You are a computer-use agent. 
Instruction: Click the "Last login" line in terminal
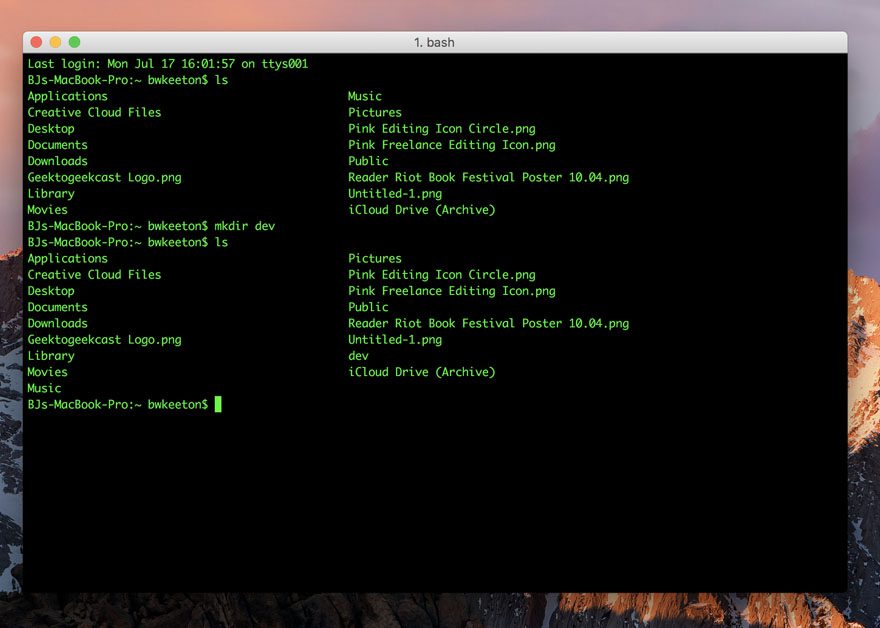point(167,64)
